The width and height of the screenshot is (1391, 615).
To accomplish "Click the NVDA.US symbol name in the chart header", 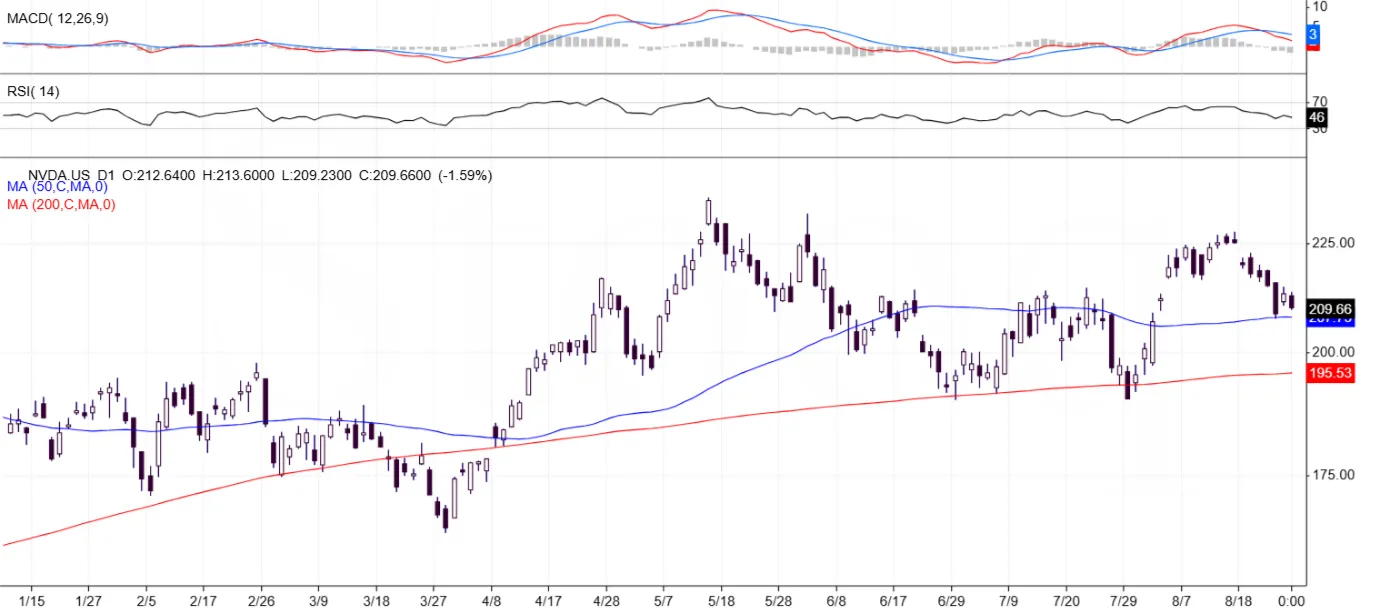I will pyautogui.click(x=59, y=175).
